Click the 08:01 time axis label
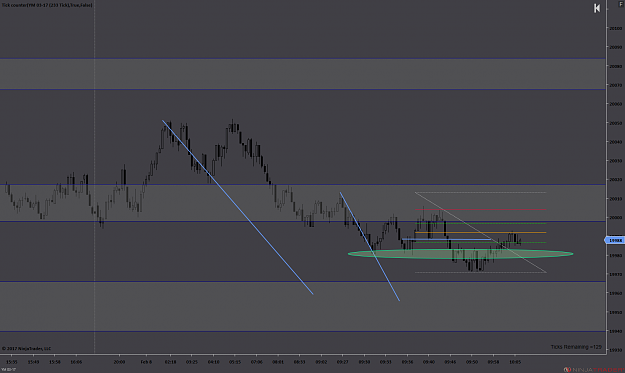The image size is (625, 373). 278,362
